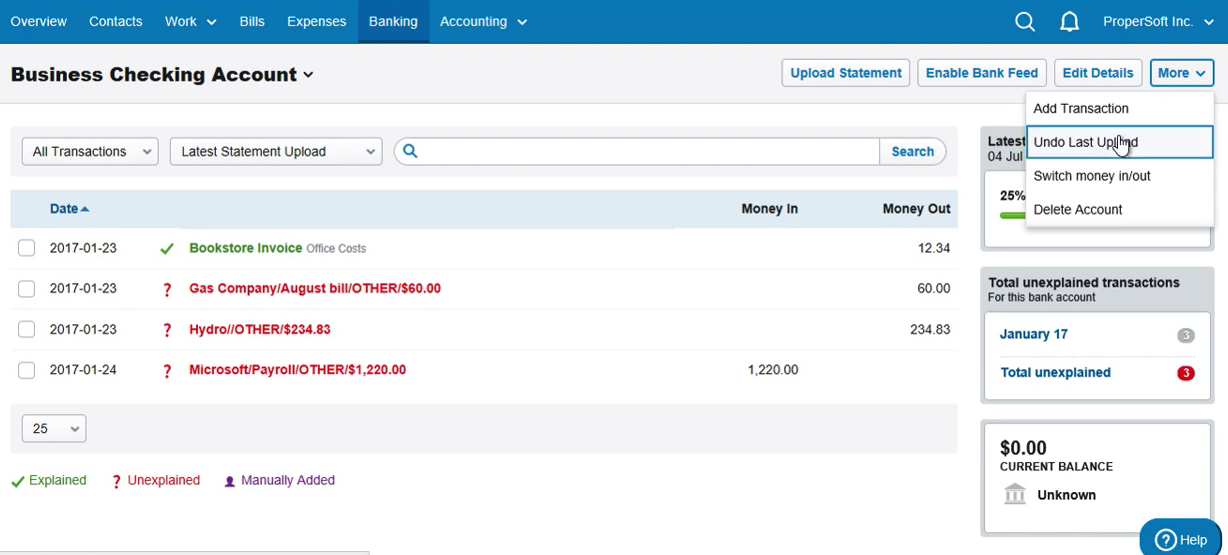Expand the Work menu
1228x555 pixels.
point(190,21)
